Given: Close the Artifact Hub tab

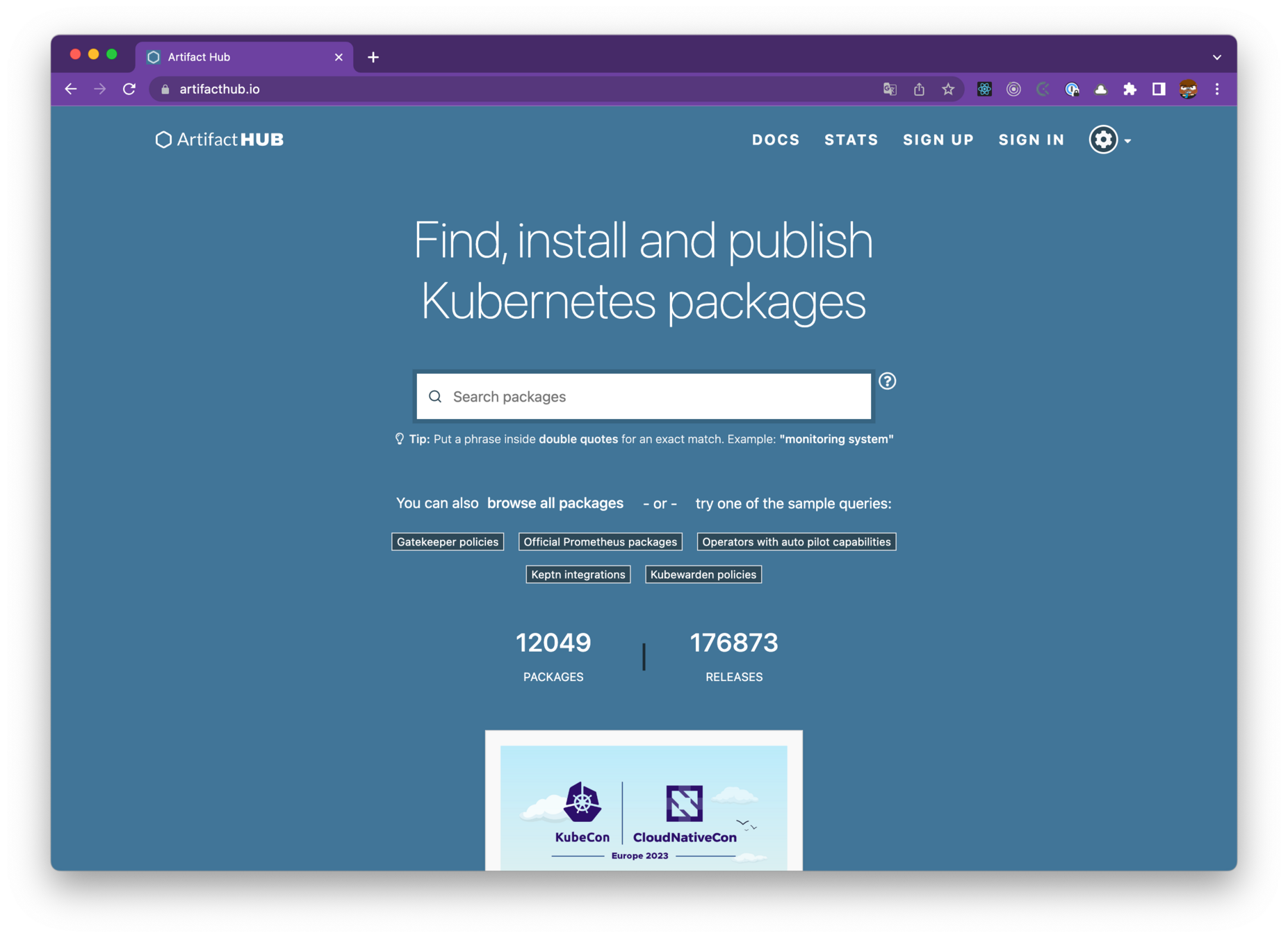Looking at the screenshot, I should [339, 57].
